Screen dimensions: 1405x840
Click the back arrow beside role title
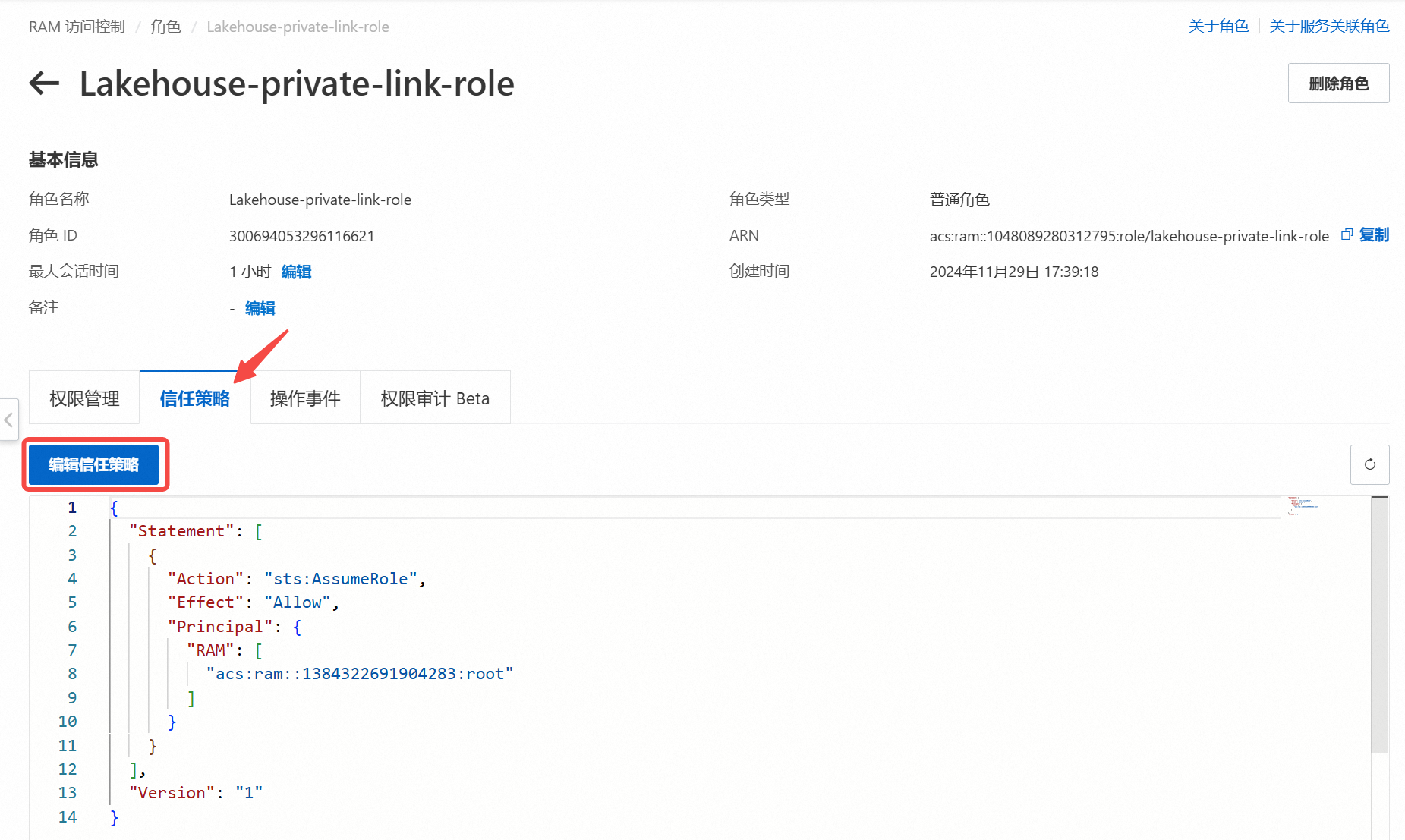44,83
